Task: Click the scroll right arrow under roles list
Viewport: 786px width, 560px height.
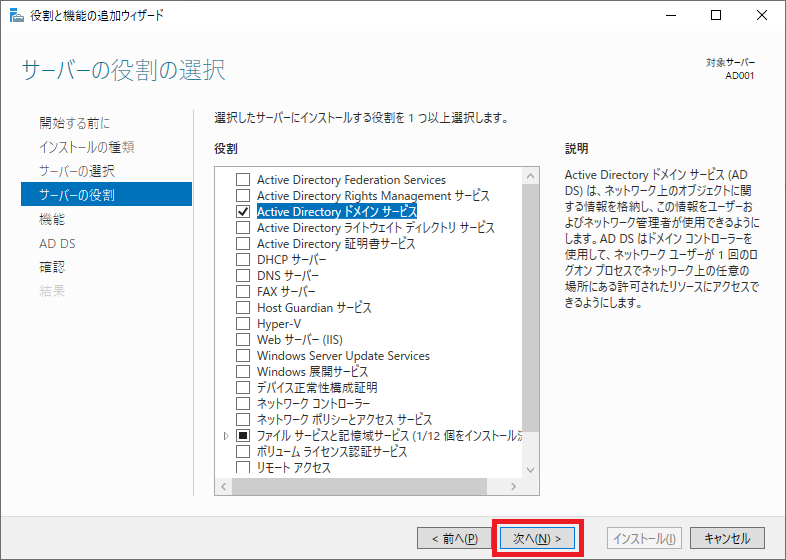Action: coord(513,486)
